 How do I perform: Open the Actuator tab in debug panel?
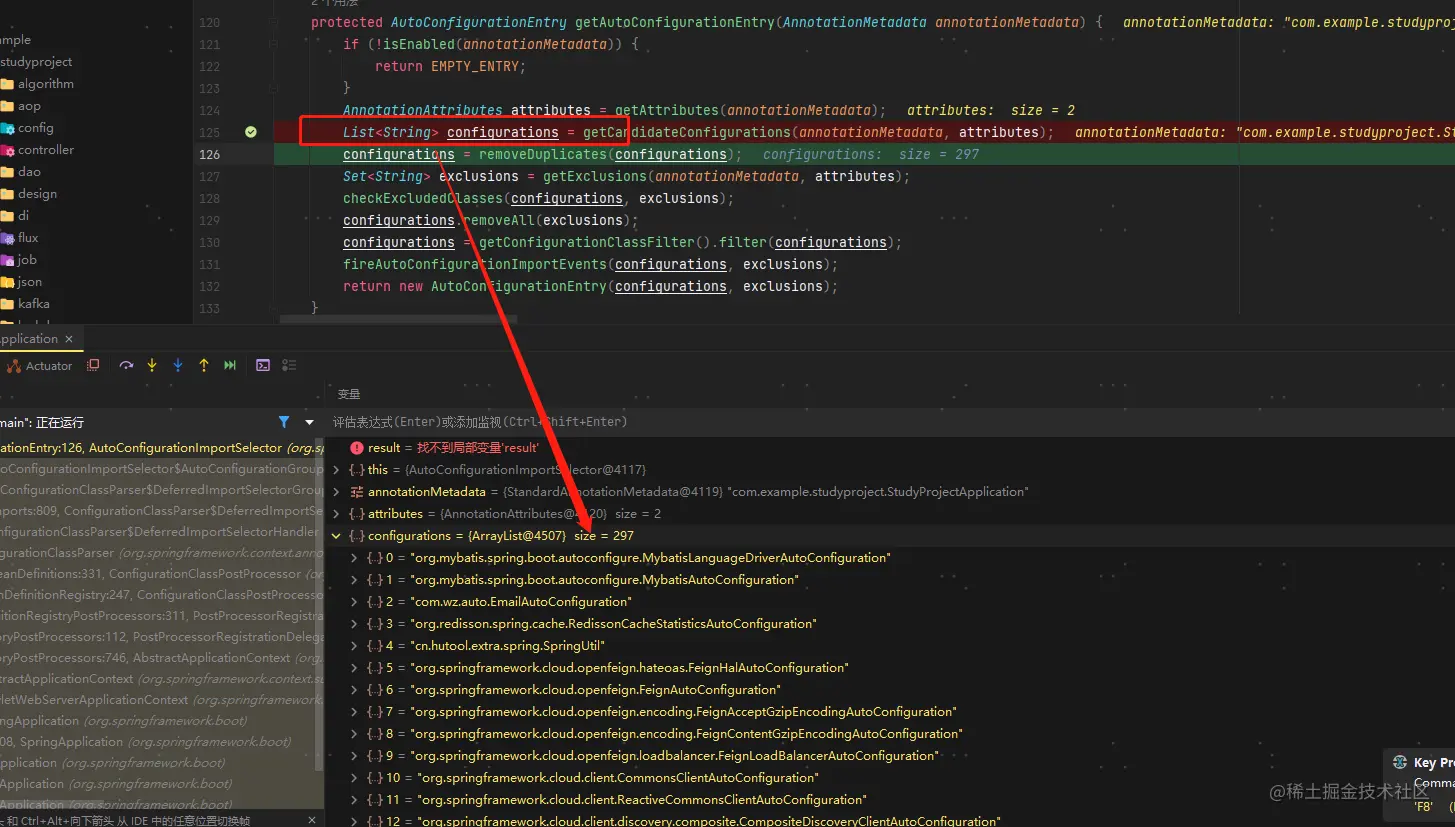(39, 366)
